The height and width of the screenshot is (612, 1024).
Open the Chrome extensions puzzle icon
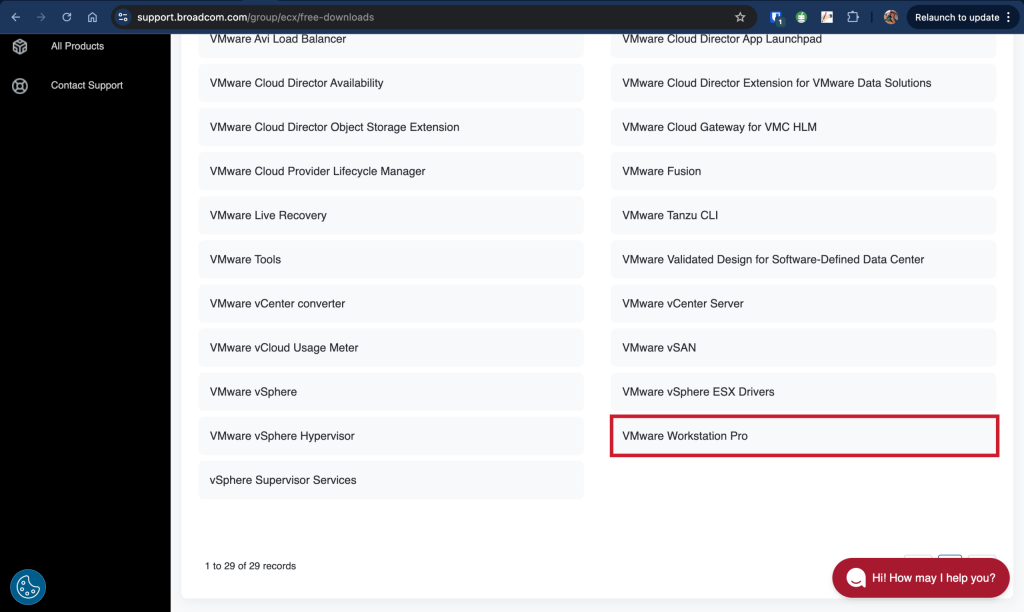click(x=852, y=16)
